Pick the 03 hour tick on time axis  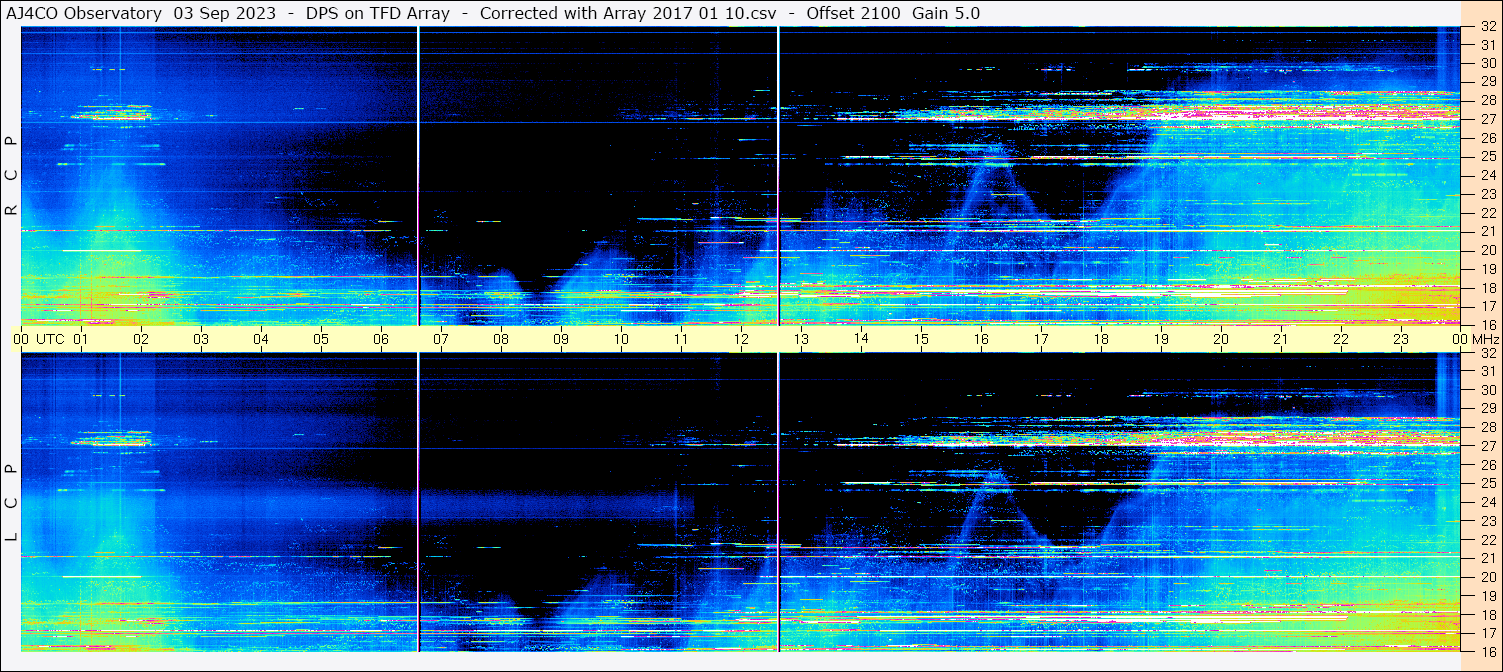(x=201, y=339)
